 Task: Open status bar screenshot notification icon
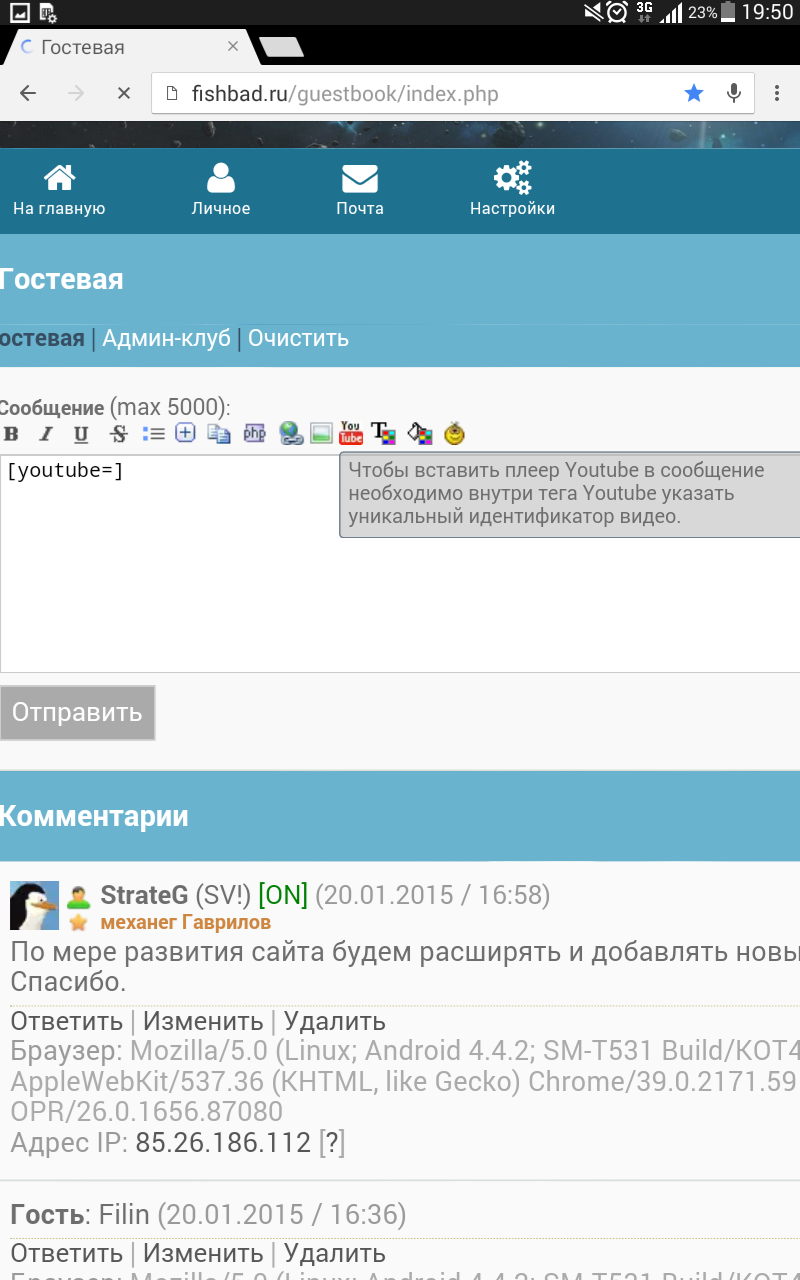pyautogui.click(x=19, y=12)
